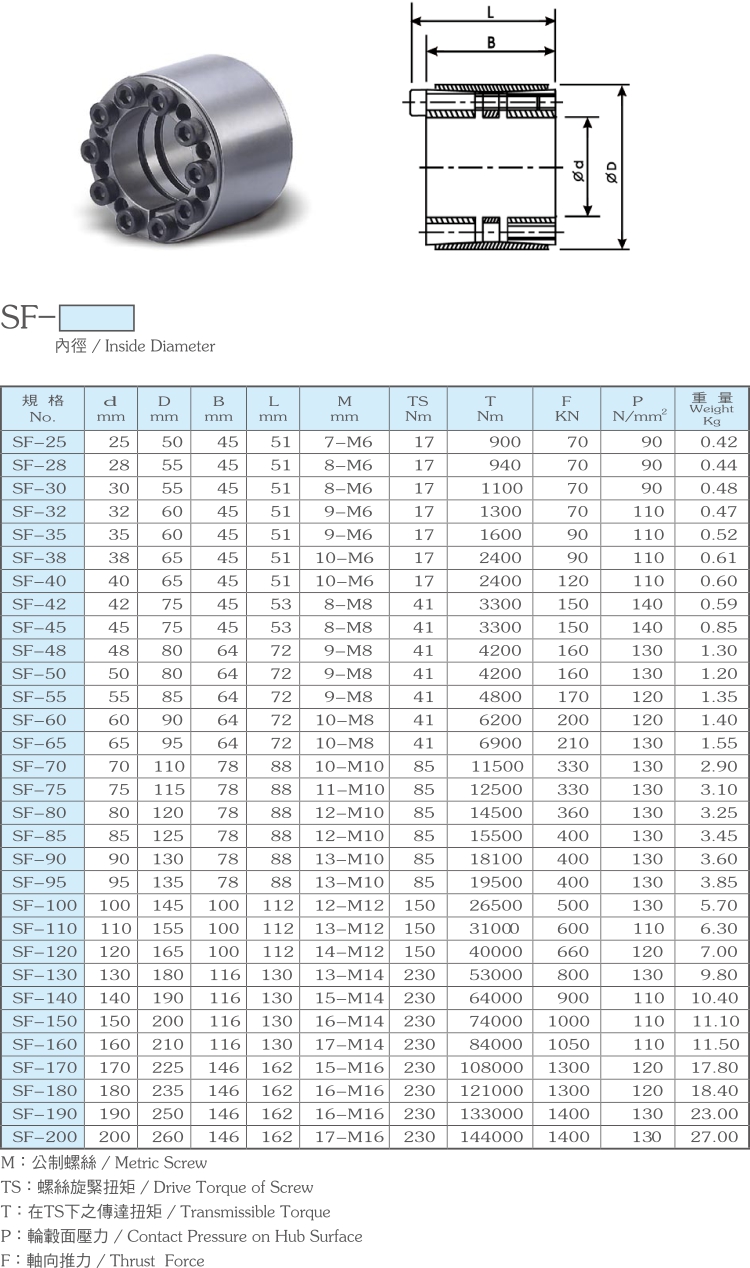Click 'P: Contact Pressure on Hub Surface' legend
This screenshot has width=750, height=1268.
[182, 1236]
